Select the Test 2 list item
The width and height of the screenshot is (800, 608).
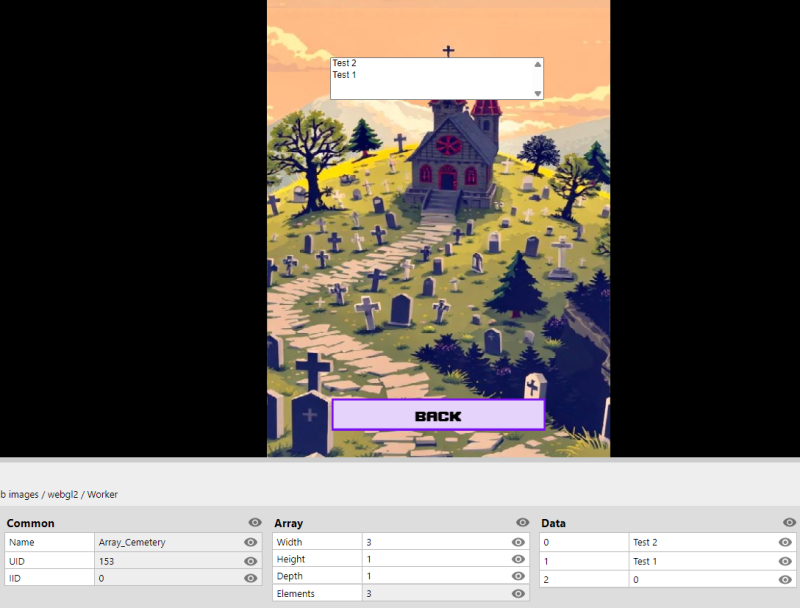coord(345,63)
